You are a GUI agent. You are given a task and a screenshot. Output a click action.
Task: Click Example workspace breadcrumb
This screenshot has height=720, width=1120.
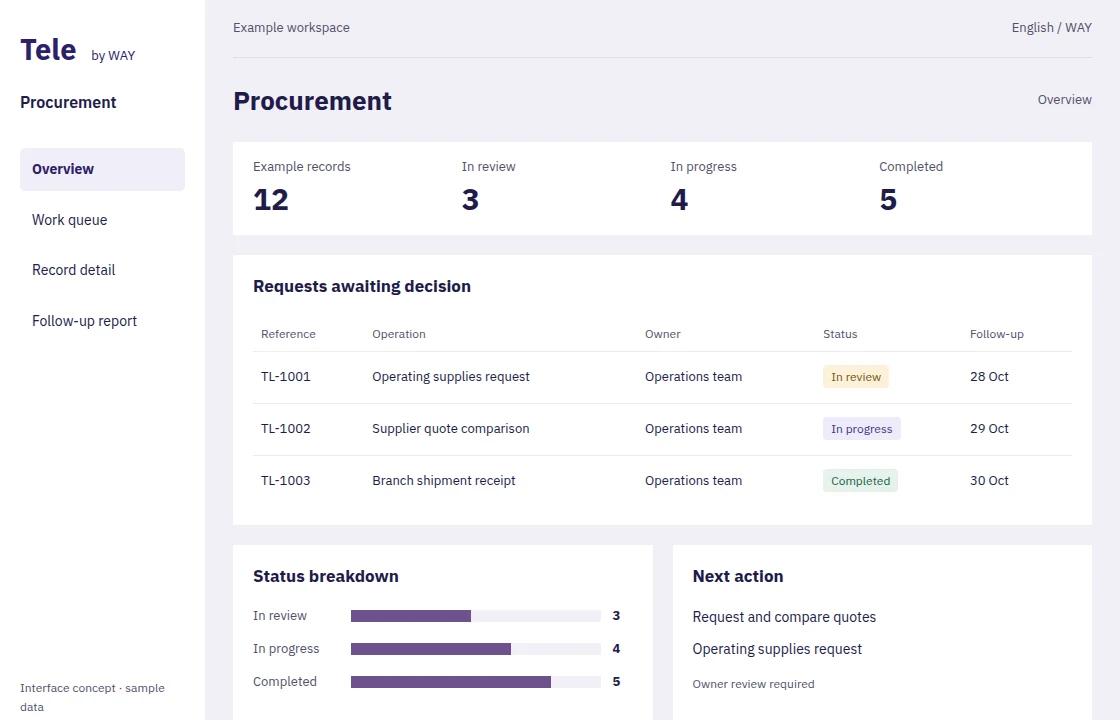click(x=291, y=27)
